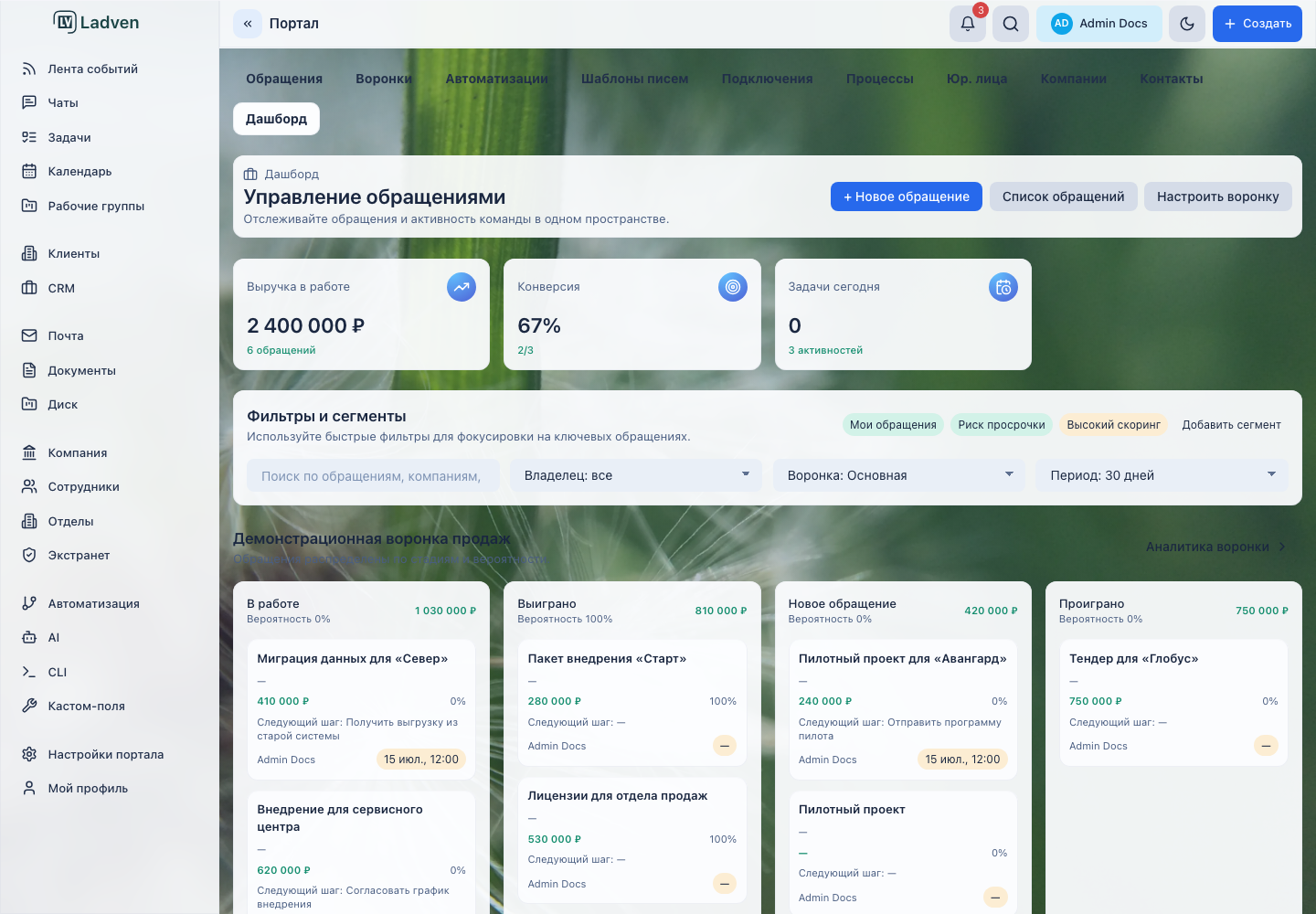Switch to the Контакты tab
The width and height of the screenshot is (1316, 914).
(x=1172, y=79)
